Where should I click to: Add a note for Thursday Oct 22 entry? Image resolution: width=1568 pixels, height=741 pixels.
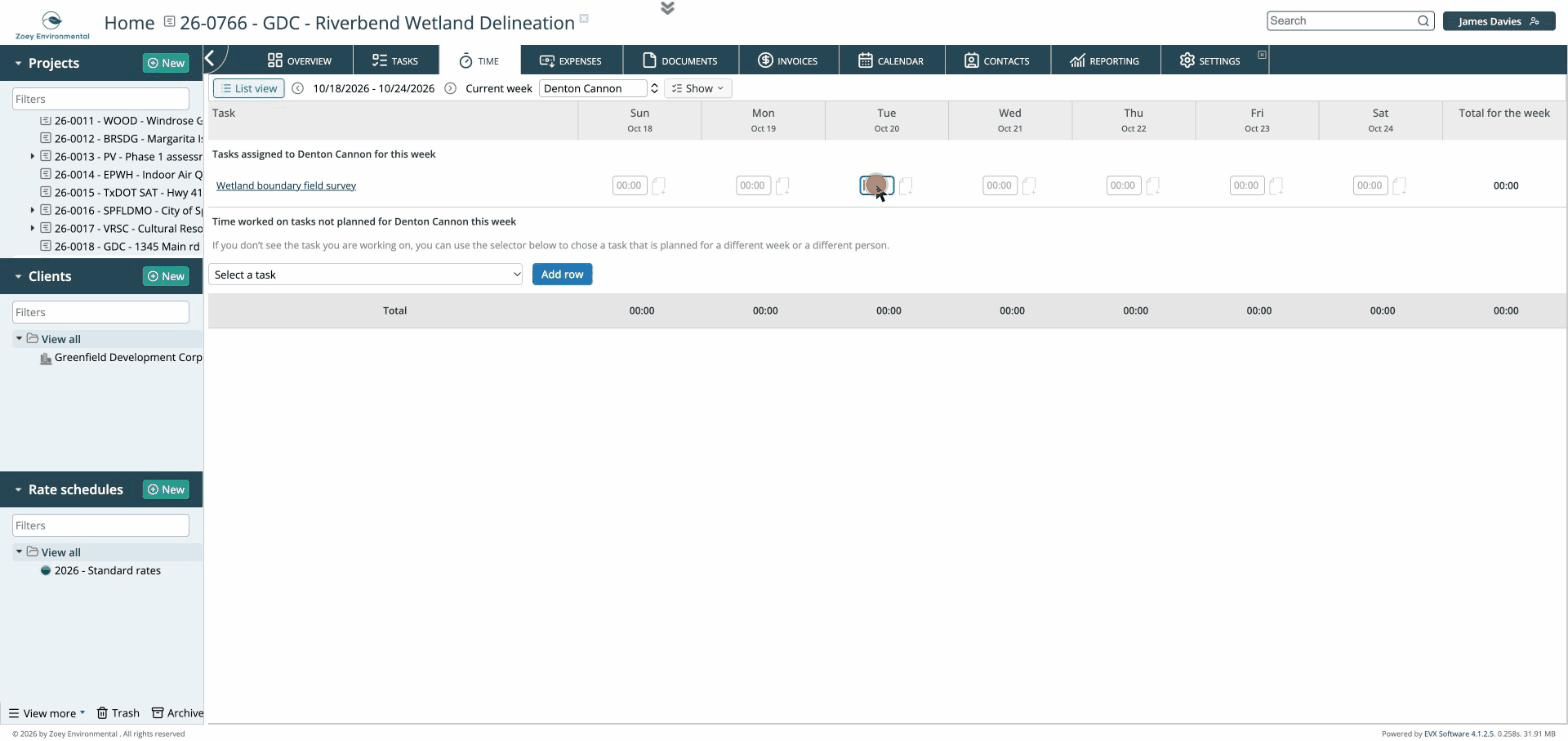pyautogui.click(x=1153, y=186)
